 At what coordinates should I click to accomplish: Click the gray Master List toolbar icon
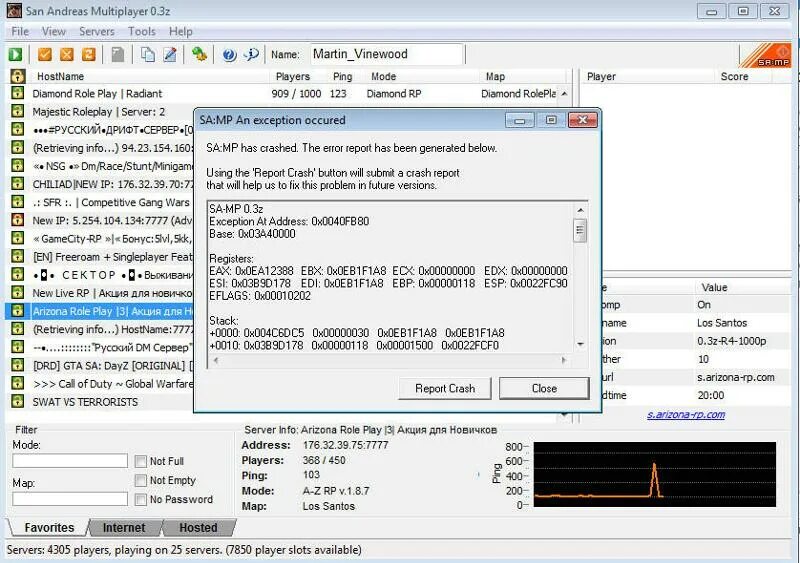118,54
